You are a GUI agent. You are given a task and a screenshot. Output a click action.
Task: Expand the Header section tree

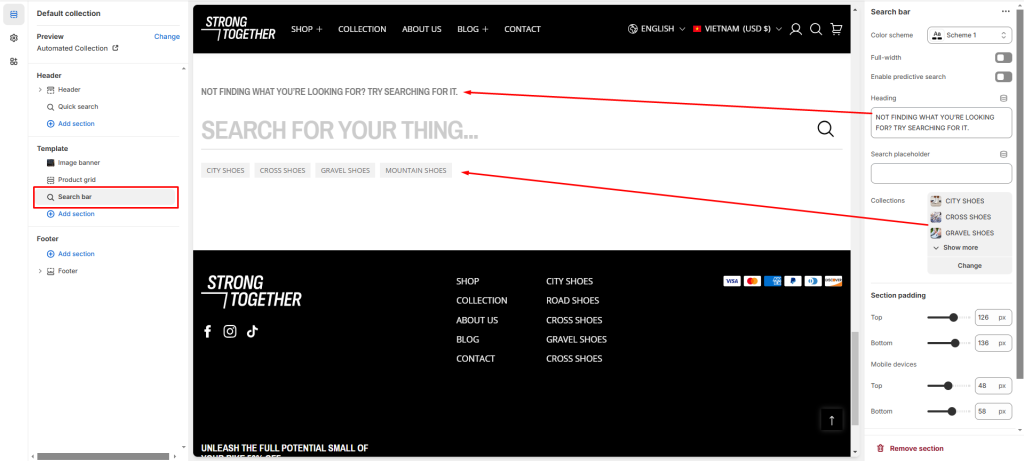pos(40,89)
